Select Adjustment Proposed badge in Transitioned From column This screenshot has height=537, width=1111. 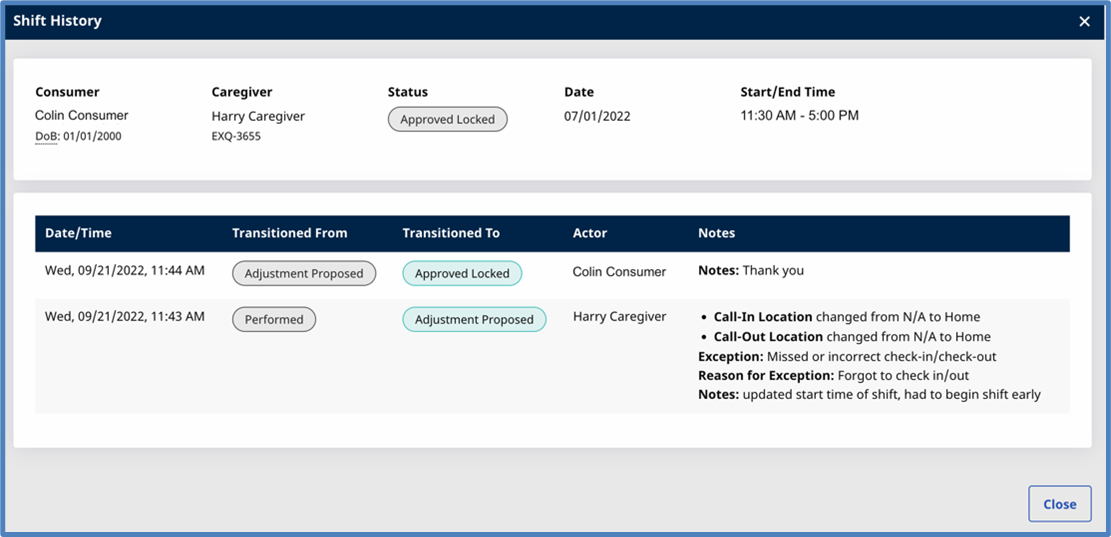pos(304,273)
